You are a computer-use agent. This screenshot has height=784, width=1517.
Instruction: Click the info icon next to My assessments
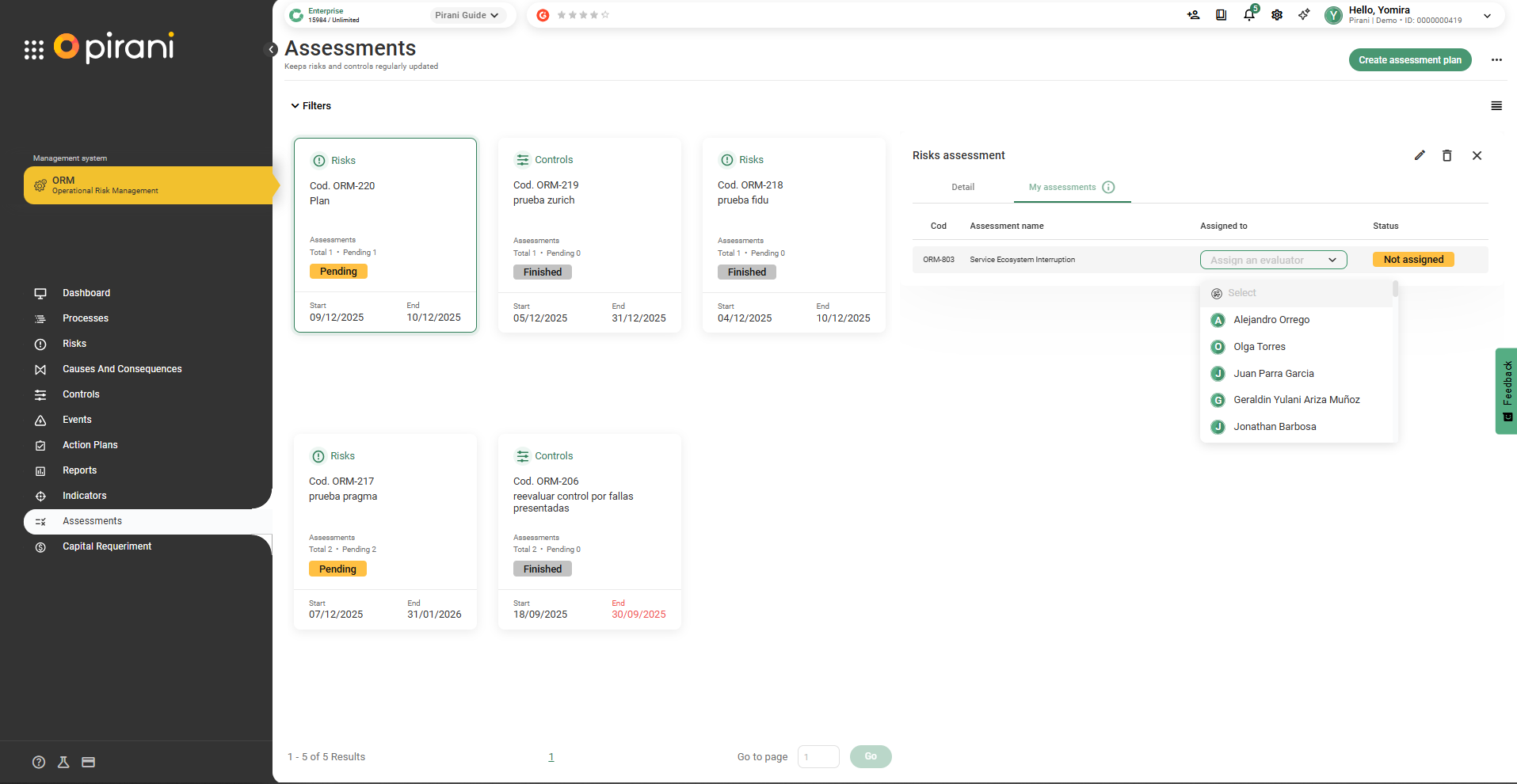point(1108,188)
